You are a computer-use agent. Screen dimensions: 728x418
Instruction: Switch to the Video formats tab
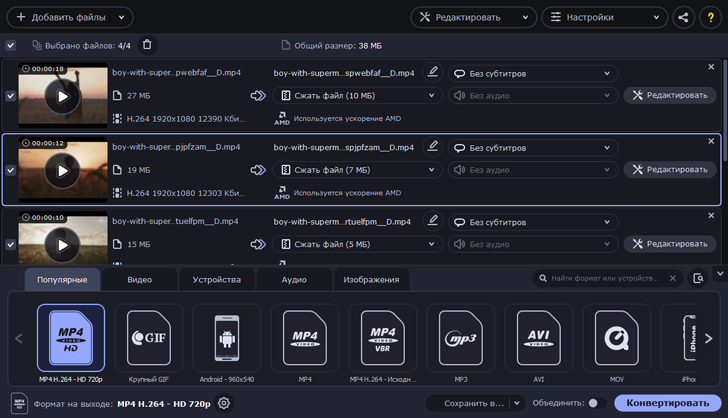pyautogui.click(x=140, y=280)
